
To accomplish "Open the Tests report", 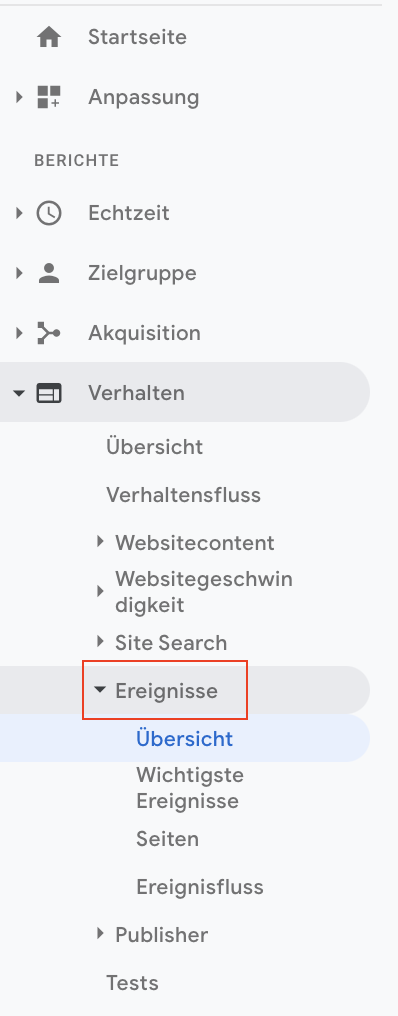I will (x=132, y=983).
